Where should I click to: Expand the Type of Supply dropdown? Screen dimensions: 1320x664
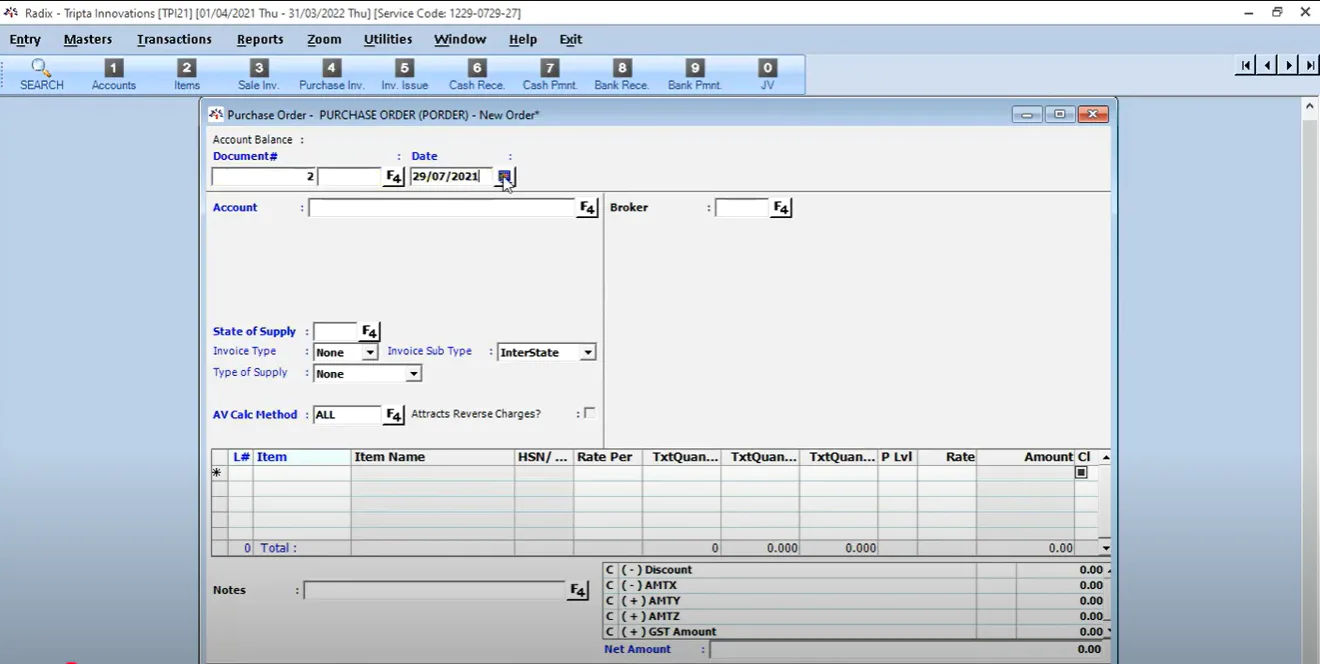[413, 374]
